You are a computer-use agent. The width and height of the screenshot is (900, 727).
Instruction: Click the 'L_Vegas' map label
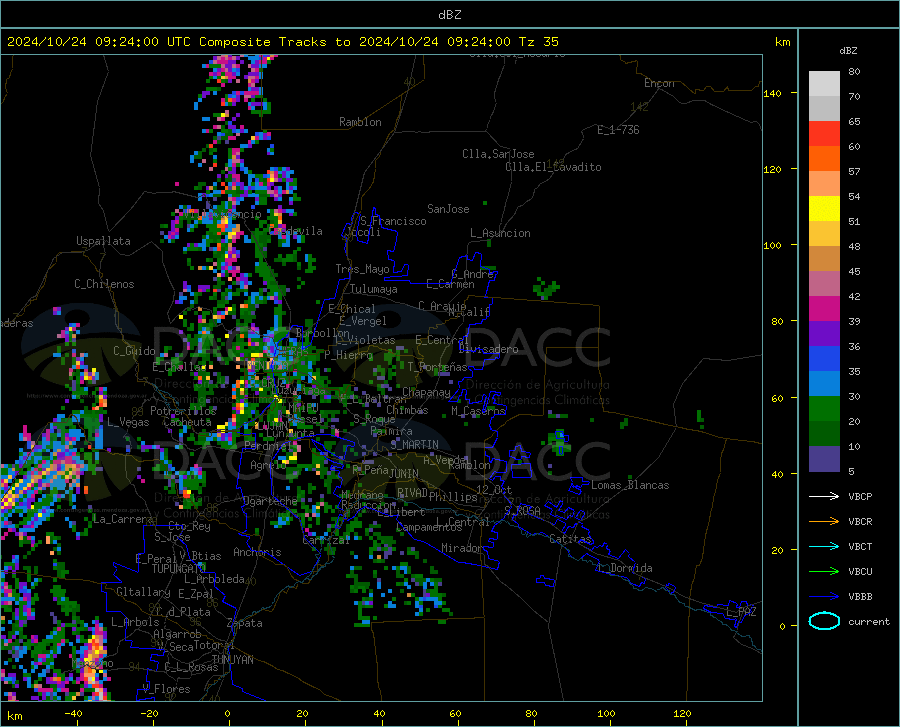point(128,422)
